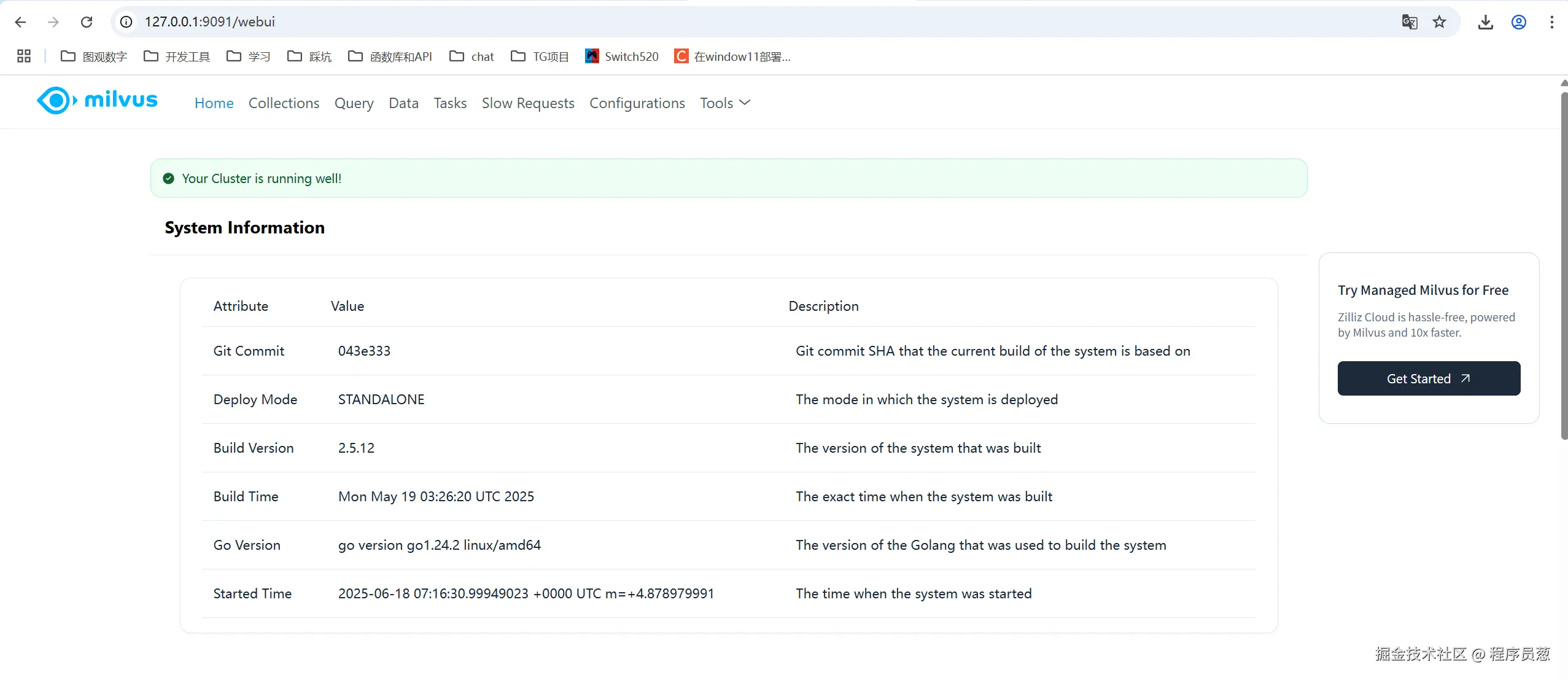Expand the 开发工具 bookmark folder
Screen dimensions: 1568x680
(177, 57)
